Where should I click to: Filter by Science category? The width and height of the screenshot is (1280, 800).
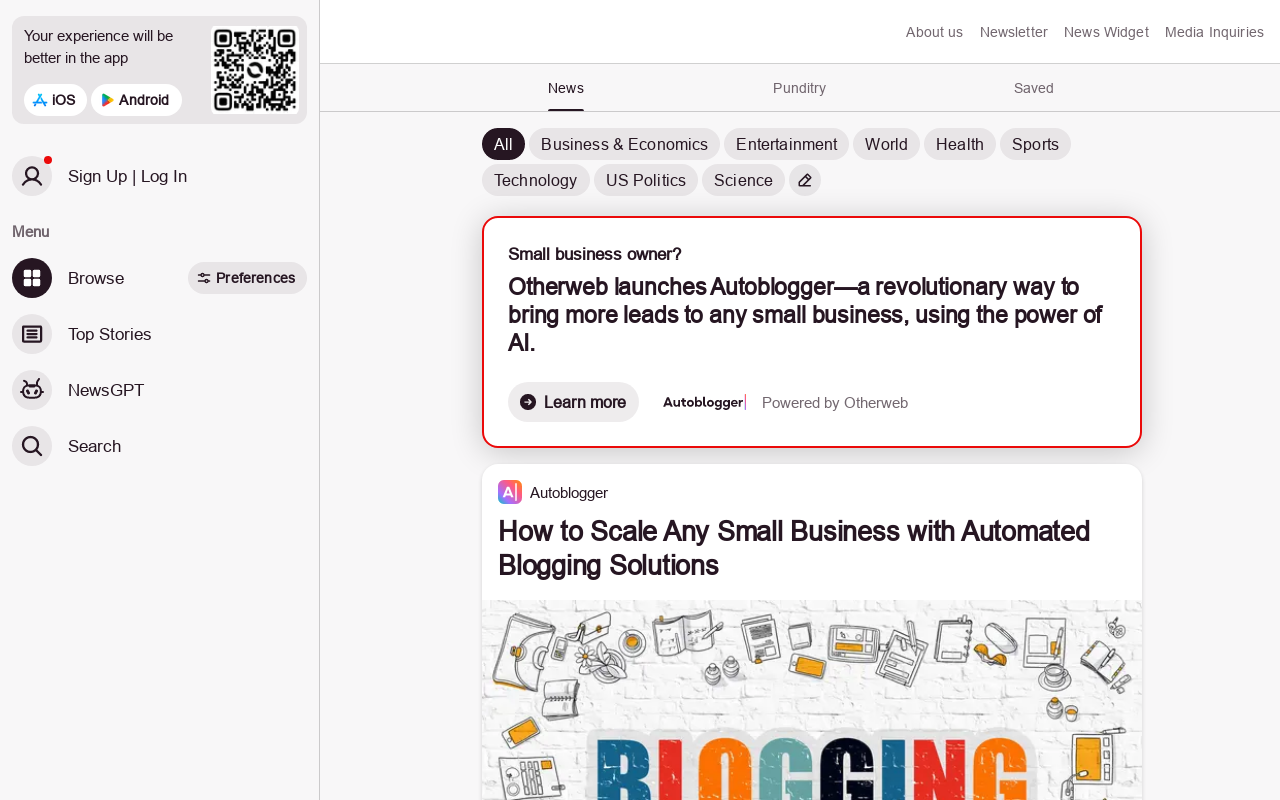coord(743,180)
